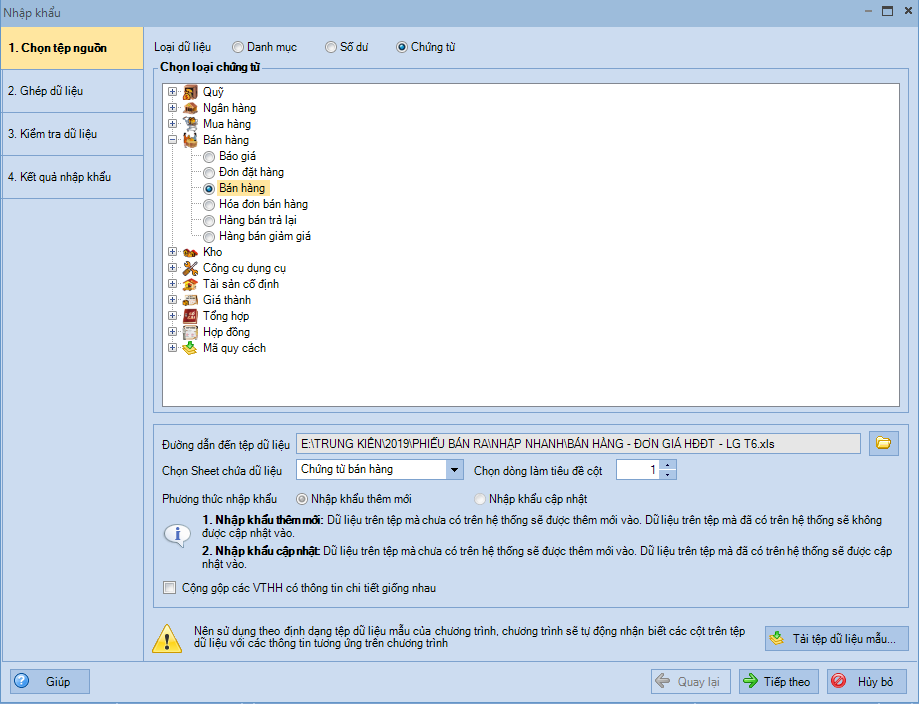Click the Quay lại back button

click(690, 681)
